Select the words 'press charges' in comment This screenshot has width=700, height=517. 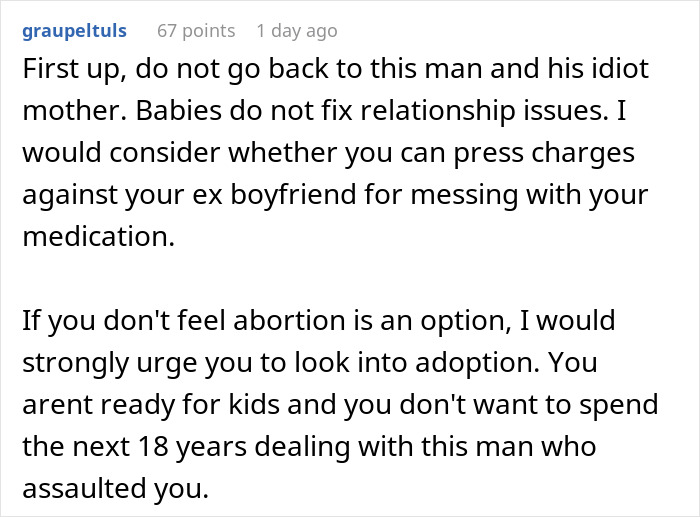[544, 153]
